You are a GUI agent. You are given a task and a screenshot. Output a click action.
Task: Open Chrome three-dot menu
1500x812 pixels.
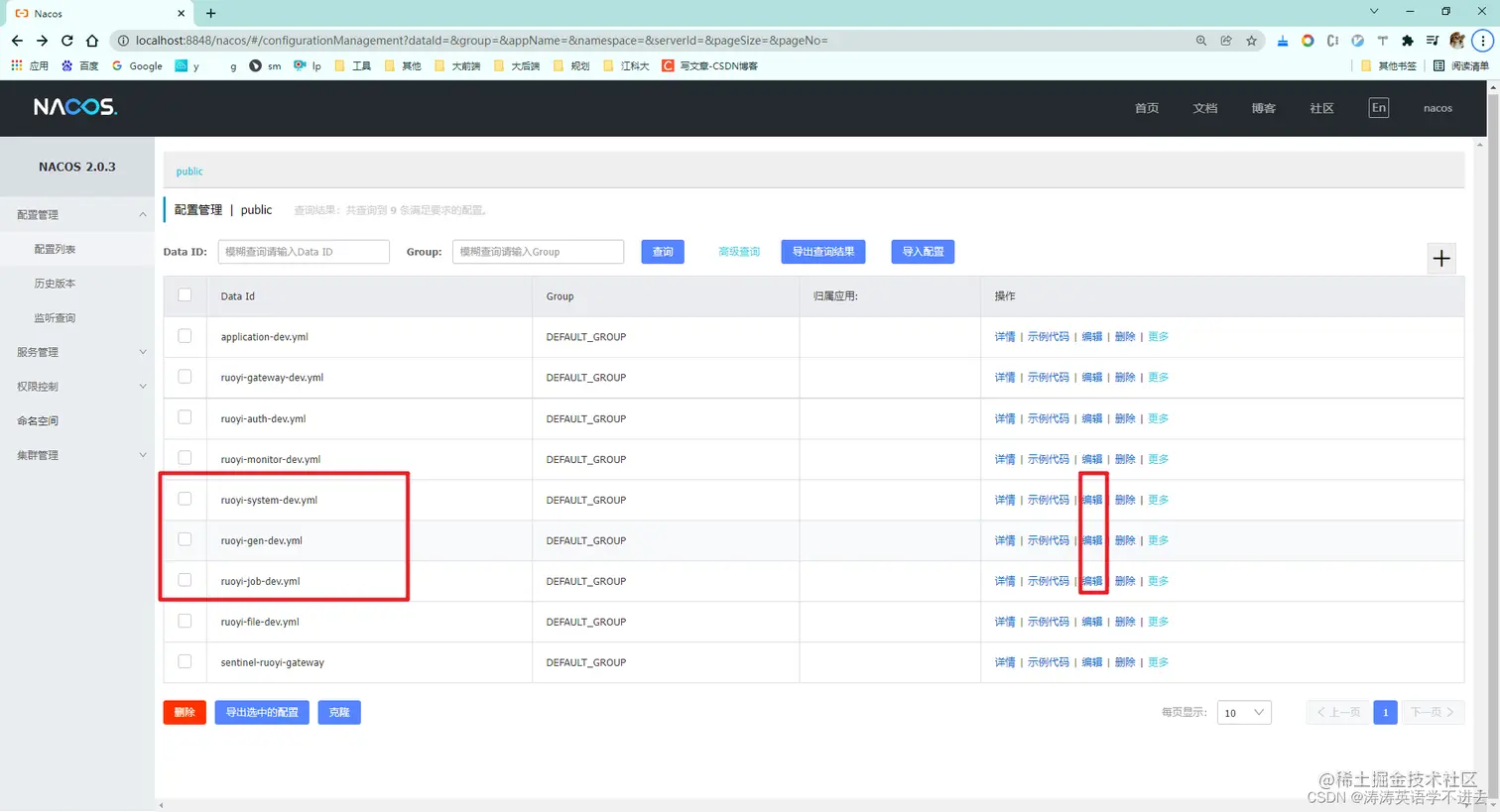[1482, 41]
